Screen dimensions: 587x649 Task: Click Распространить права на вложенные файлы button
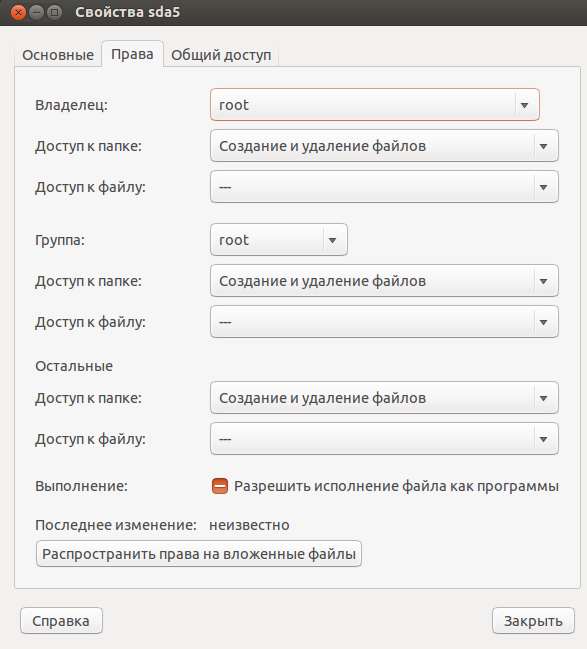[x=199, y=554]
